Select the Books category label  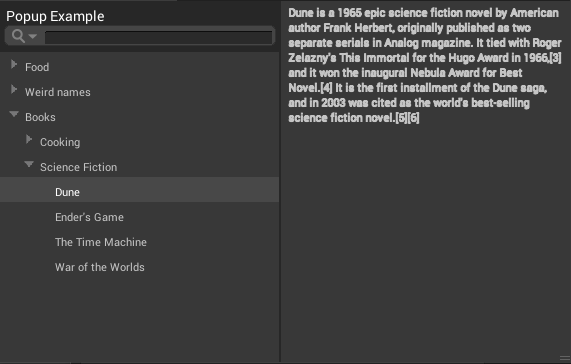[x=40, y=117]
